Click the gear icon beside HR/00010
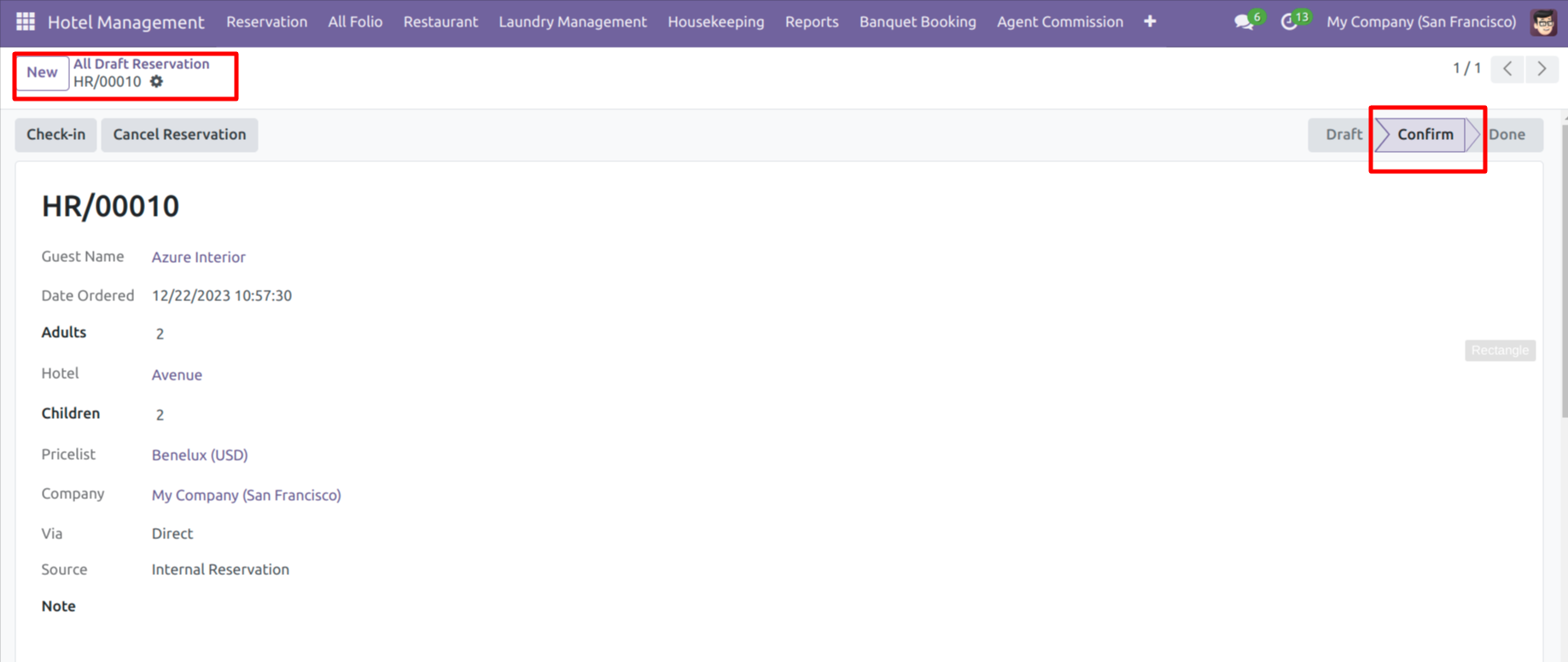 click(x=156, y=82)
